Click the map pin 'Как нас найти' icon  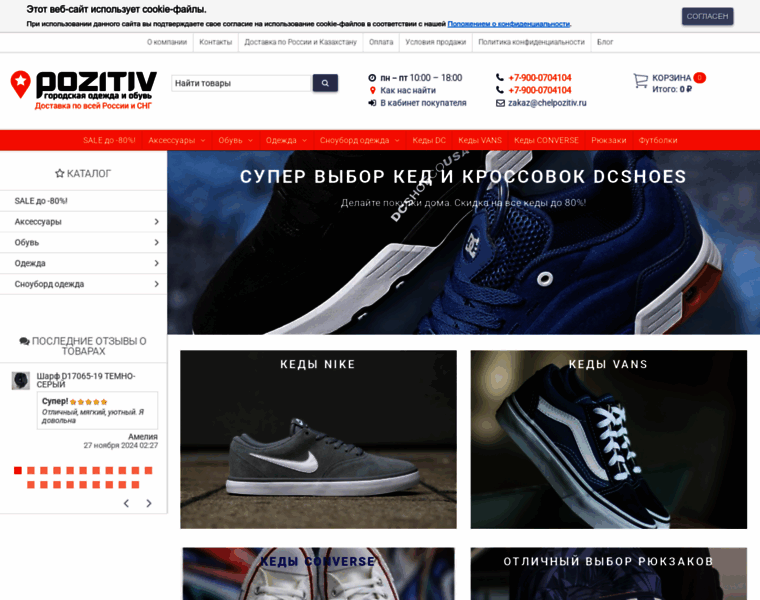[372, 90]
